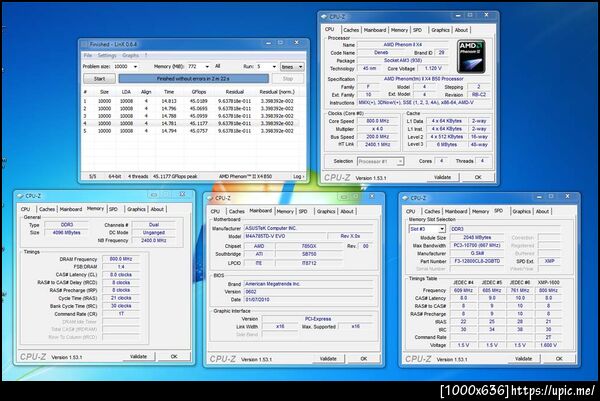
Task: Click the CPU-Z icon in the CPU window title bar
Action: (x=324, y=16)
